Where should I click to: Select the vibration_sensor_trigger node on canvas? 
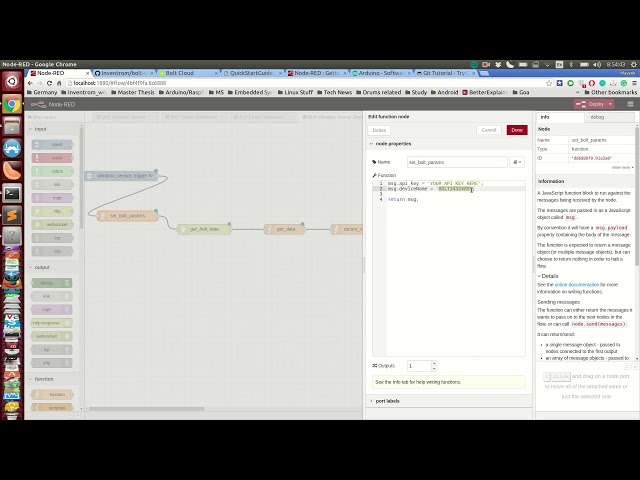pos(121,176)
